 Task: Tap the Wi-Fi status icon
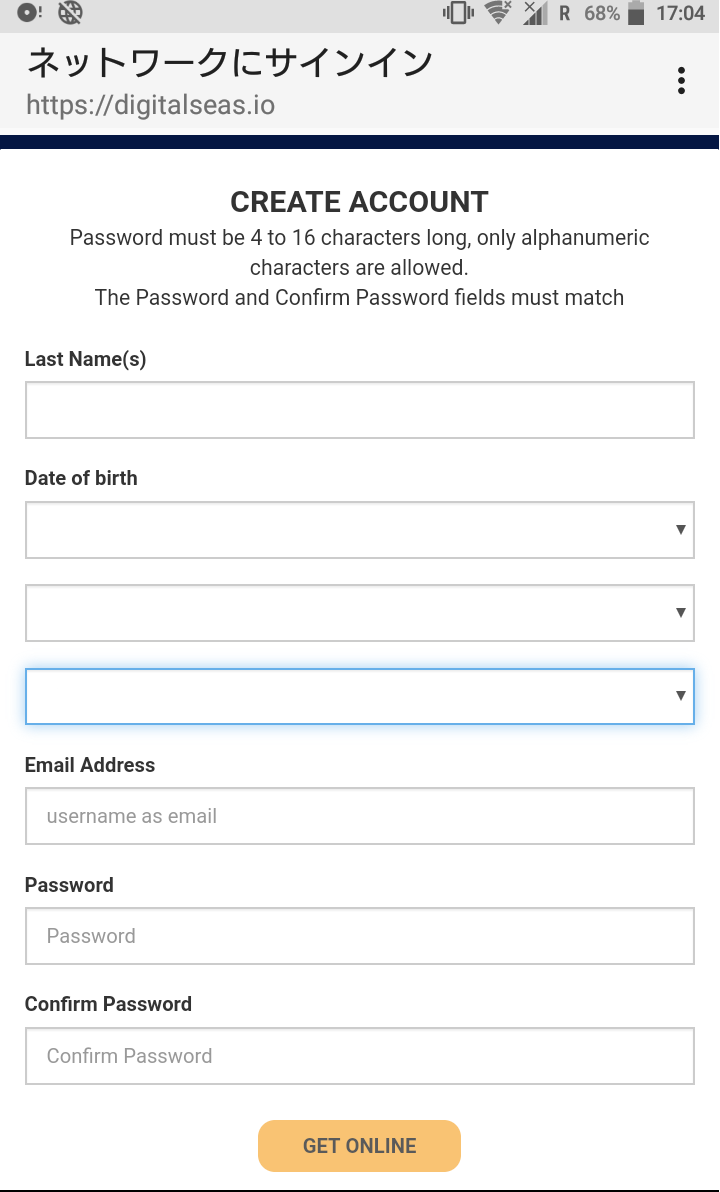(x=499, y=13)
